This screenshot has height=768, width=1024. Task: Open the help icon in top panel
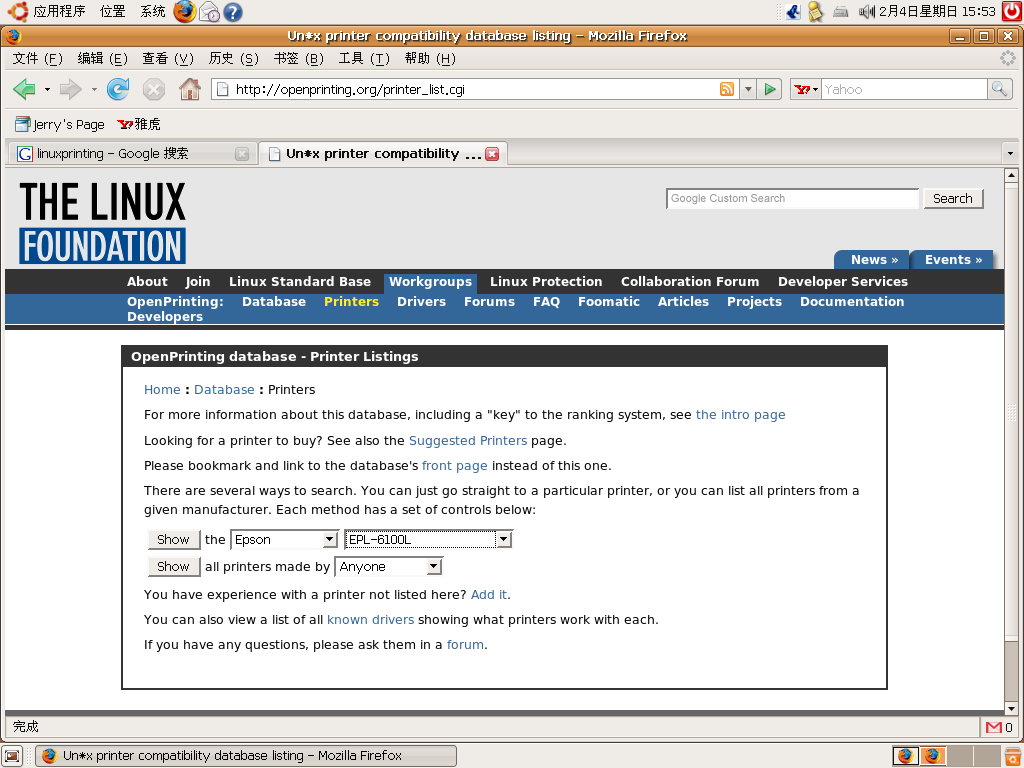coord(232,12)
